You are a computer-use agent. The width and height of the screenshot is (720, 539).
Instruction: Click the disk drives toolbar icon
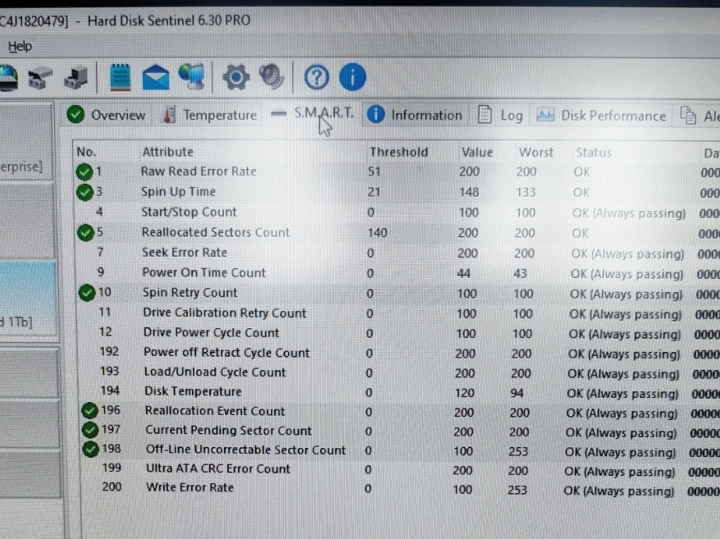point(40,78)
